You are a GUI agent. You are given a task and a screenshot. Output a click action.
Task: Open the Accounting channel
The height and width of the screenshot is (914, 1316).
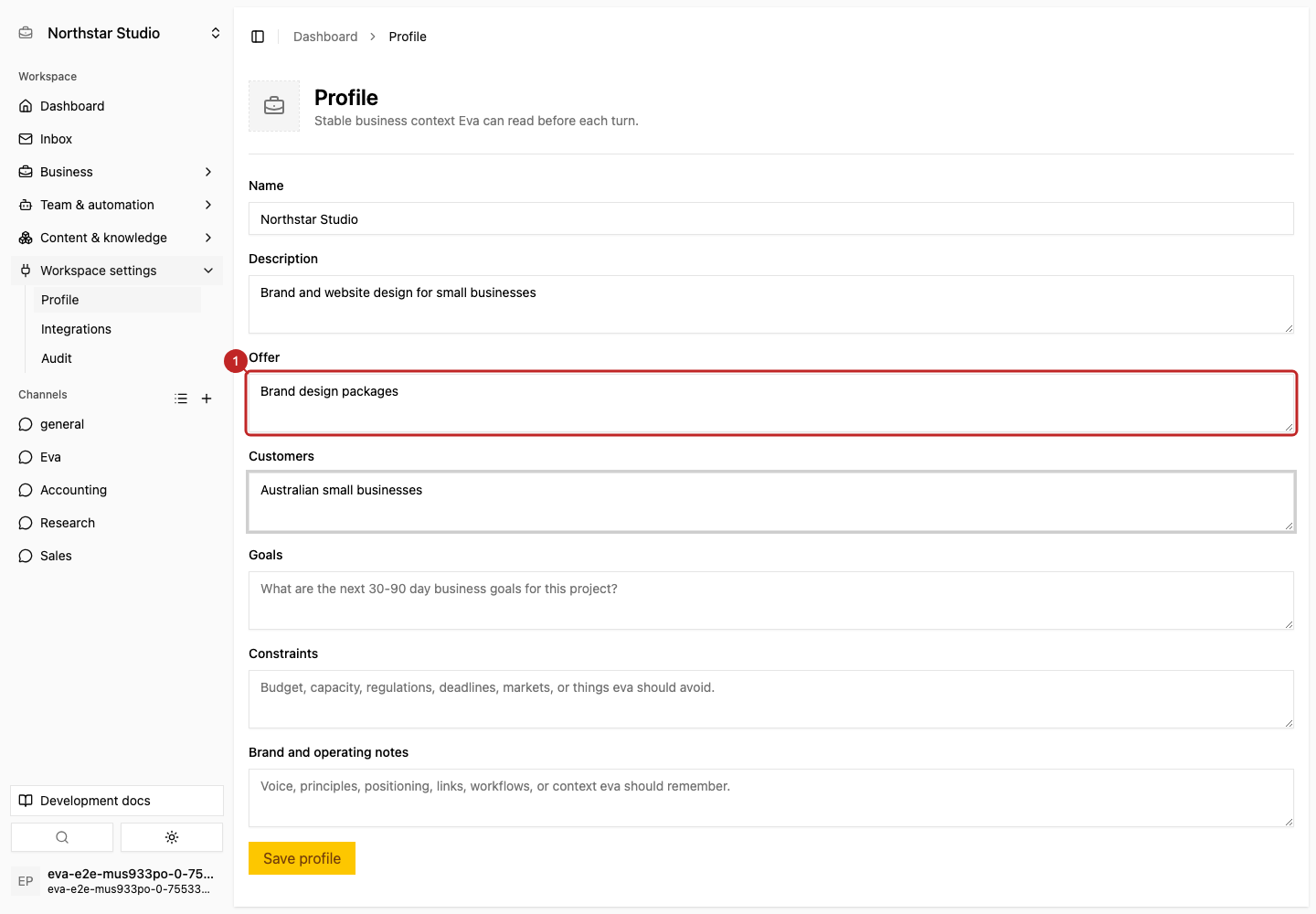click(117, 490)
